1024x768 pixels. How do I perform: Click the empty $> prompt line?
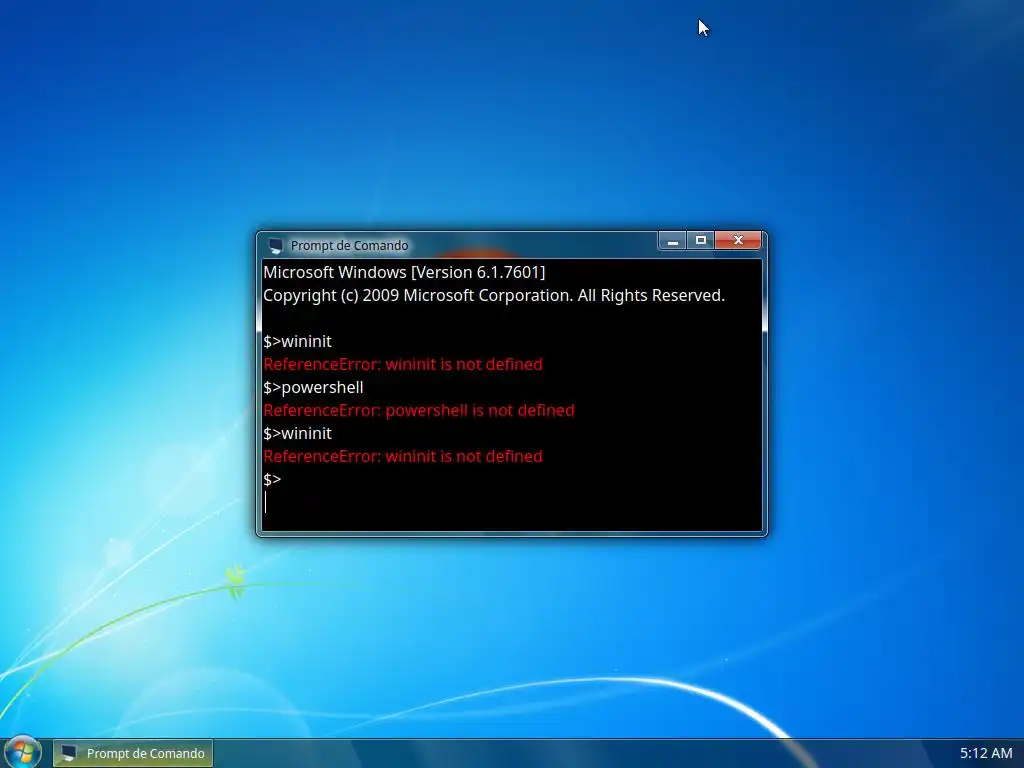click(272, 479)
